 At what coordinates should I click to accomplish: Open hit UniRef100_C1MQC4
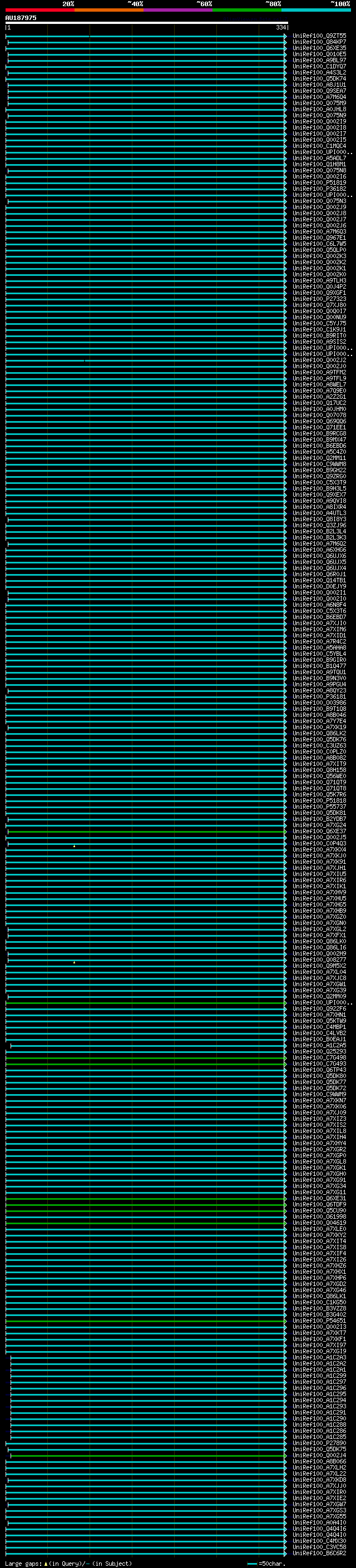coord(319,146)
